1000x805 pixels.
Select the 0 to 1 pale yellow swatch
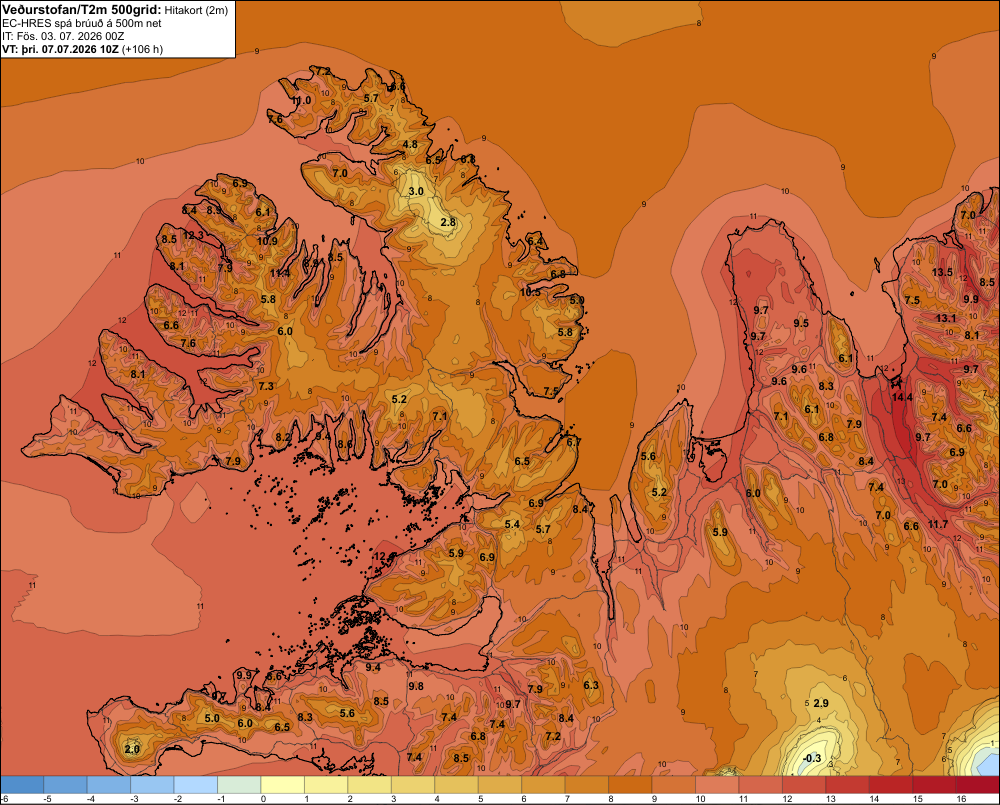[x=283, y=785]
